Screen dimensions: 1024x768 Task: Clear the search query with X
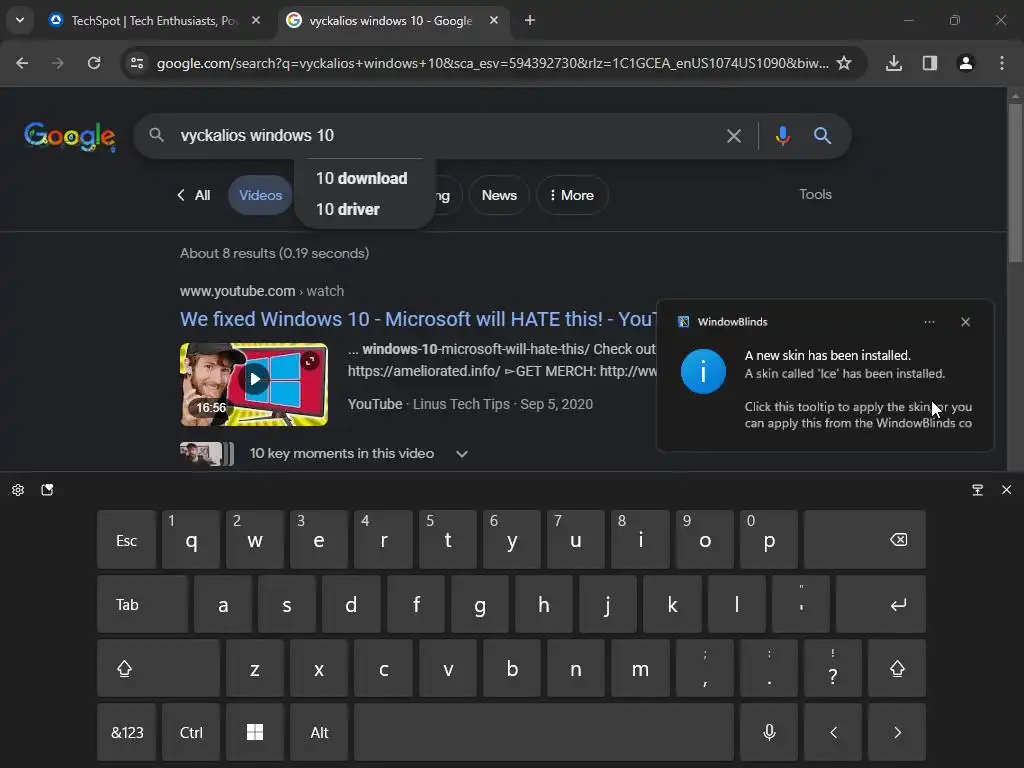coord(733,135)
